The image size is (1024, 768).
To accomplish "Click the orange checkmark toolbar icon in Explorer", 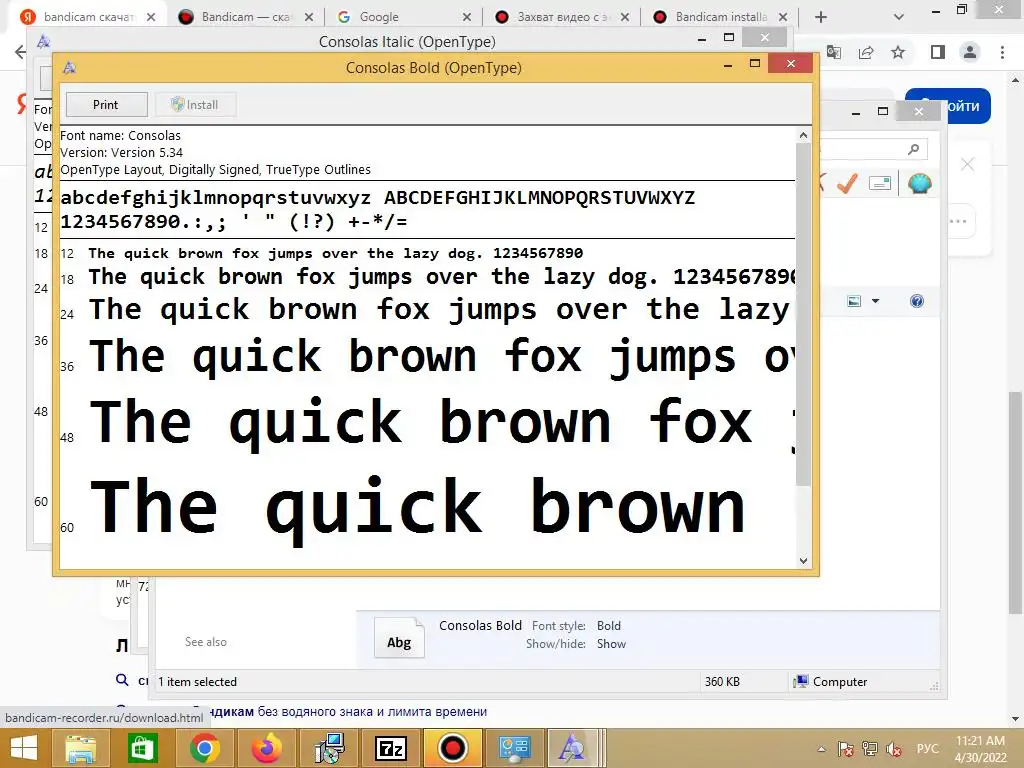I will (847, 184).
